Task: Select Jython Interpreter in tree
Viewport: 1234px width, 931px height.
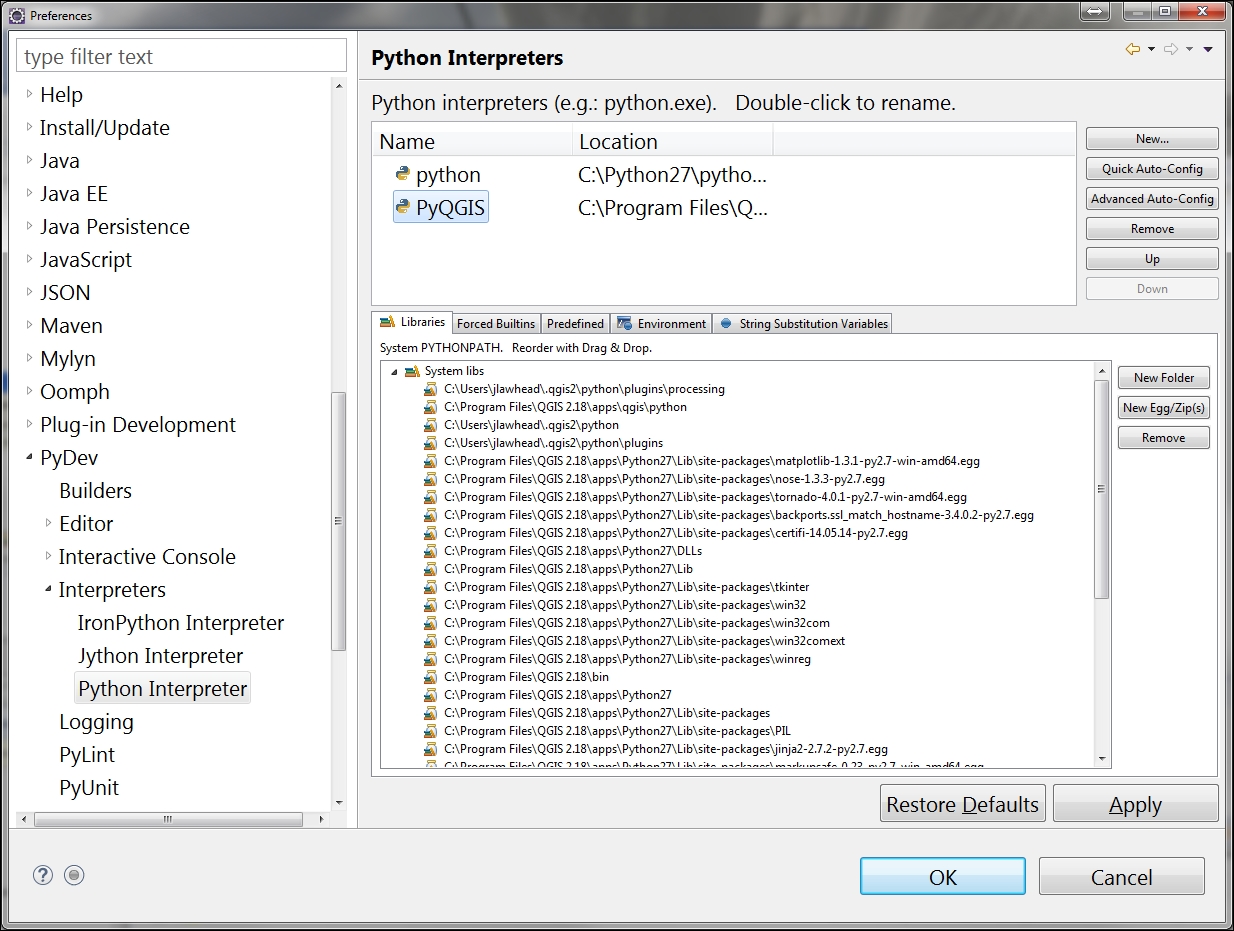Action: click(161, 656)
